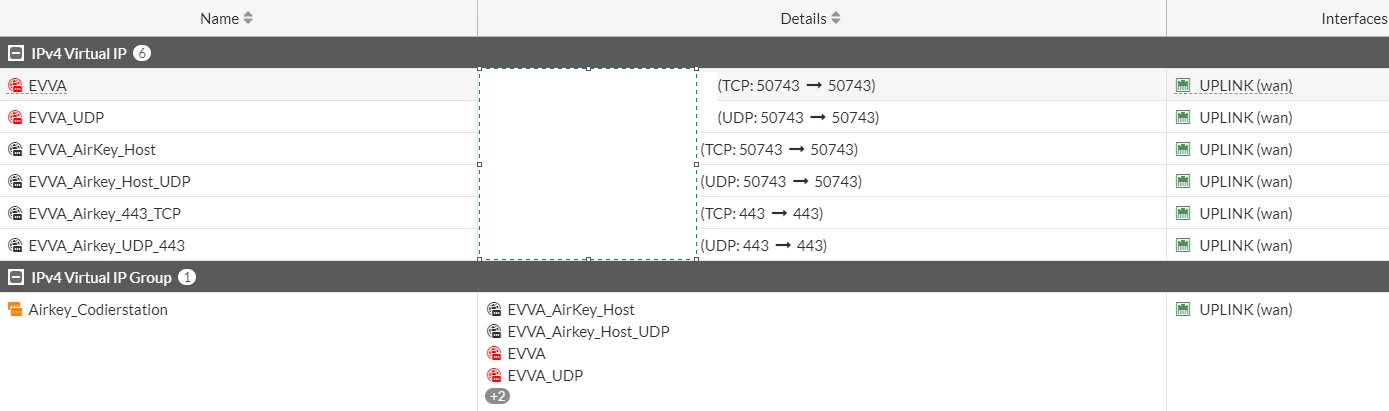This screenshot has width=1389, height=411.
Task: Sort by the Details column arrows
Action: (836, 18)
